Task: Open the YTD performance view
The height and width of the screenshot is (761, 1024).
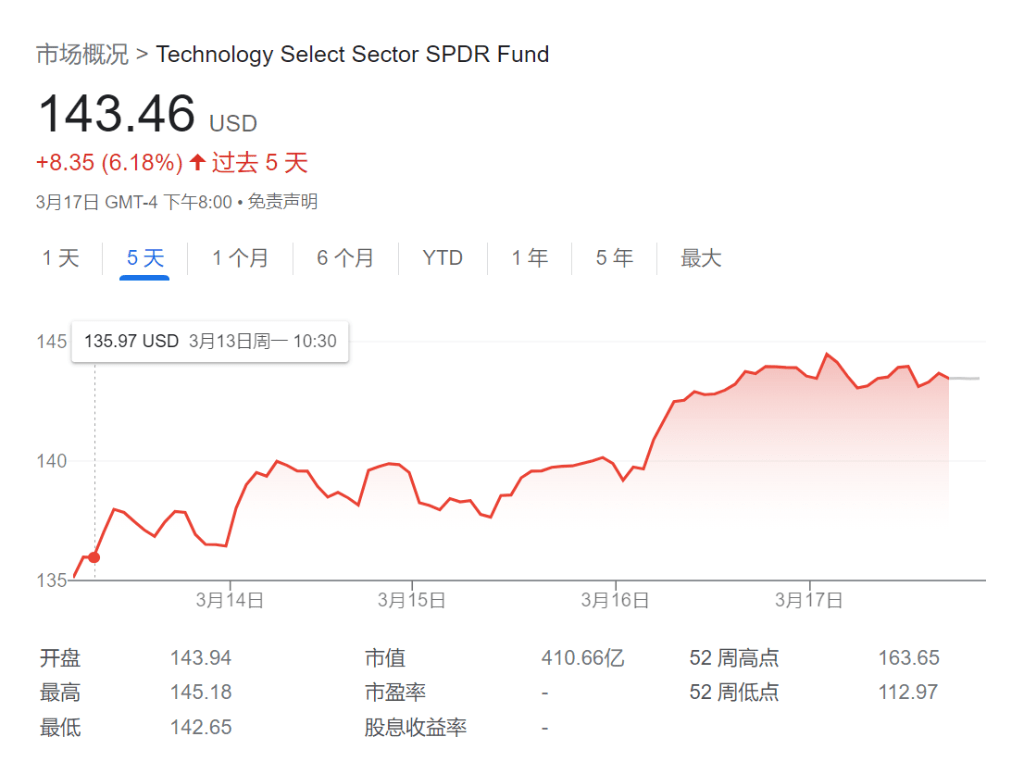Action: tap(442, 258)
